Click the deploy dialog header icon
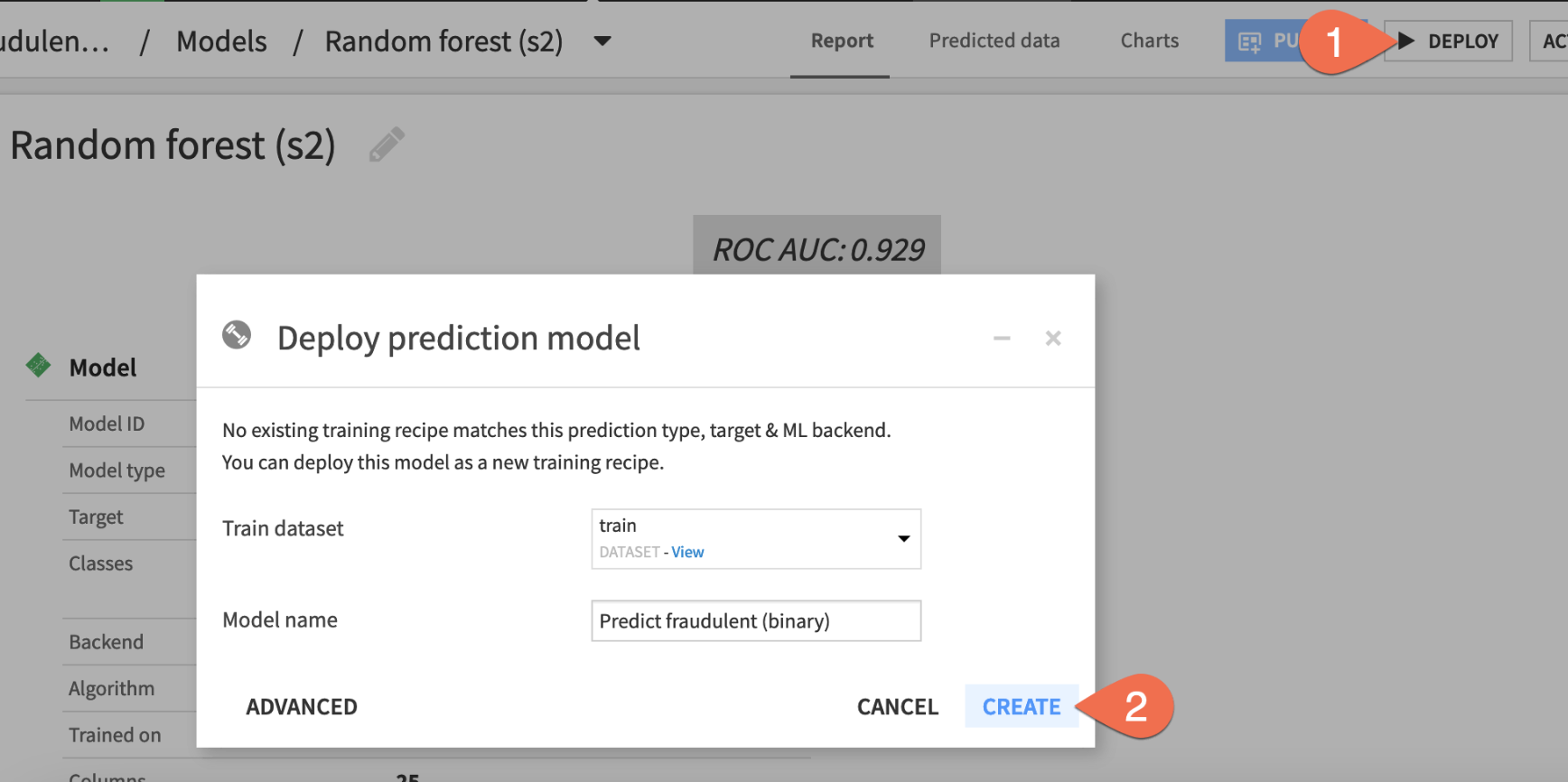 click(237, 335)
